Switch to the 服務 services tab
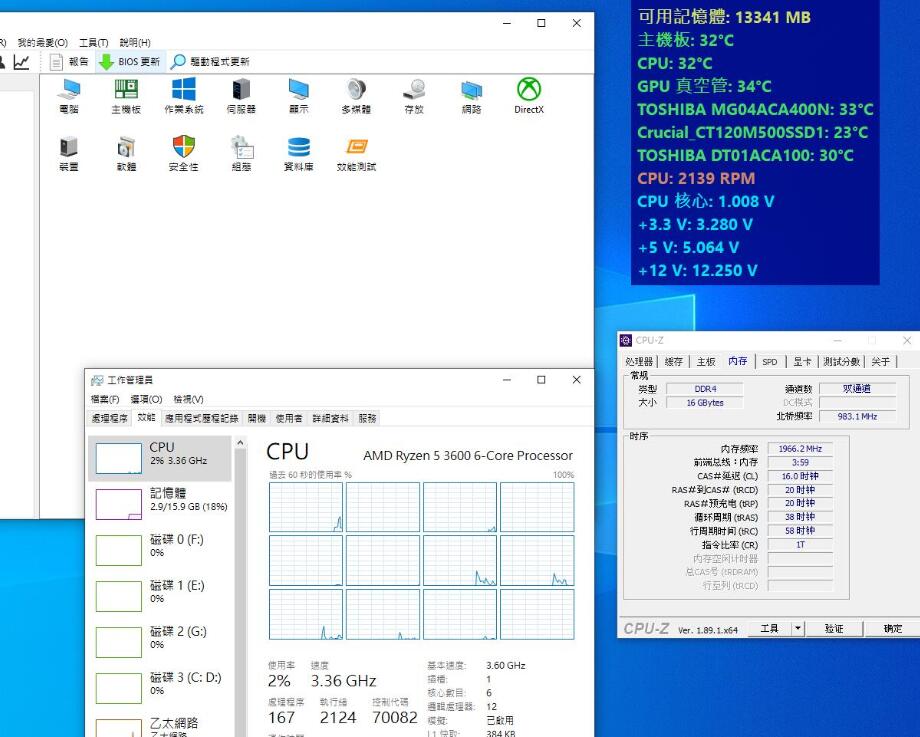Image resolution: width=920 pixels, height=737 pixels. [367, 418]
